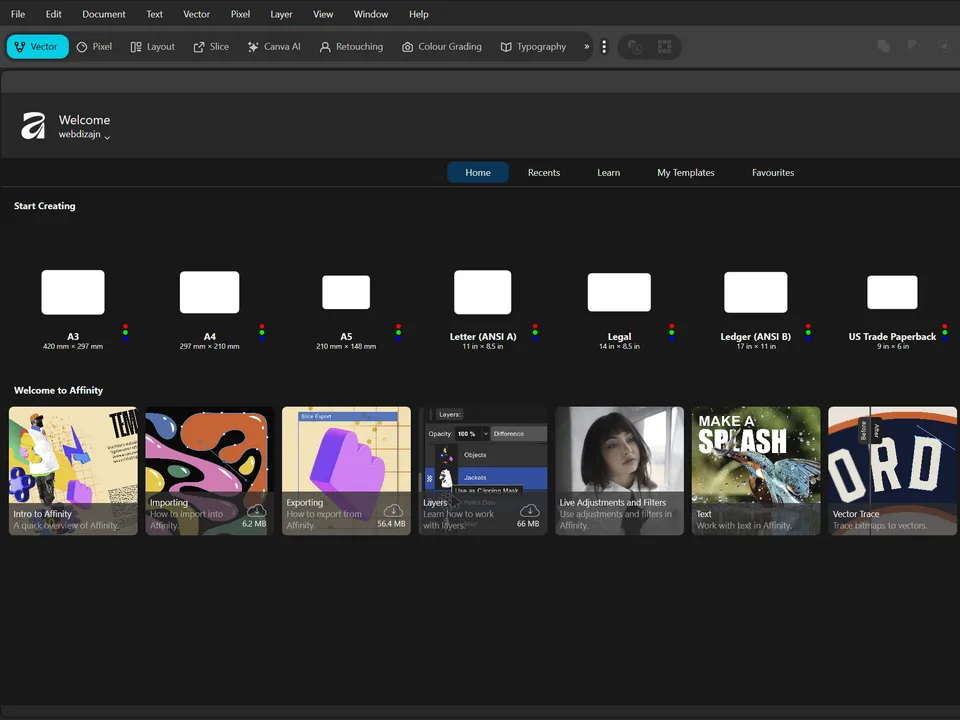Select the Vector persona in the toolbar
This screenshot has height=720, width=960.
click(37, 46)
